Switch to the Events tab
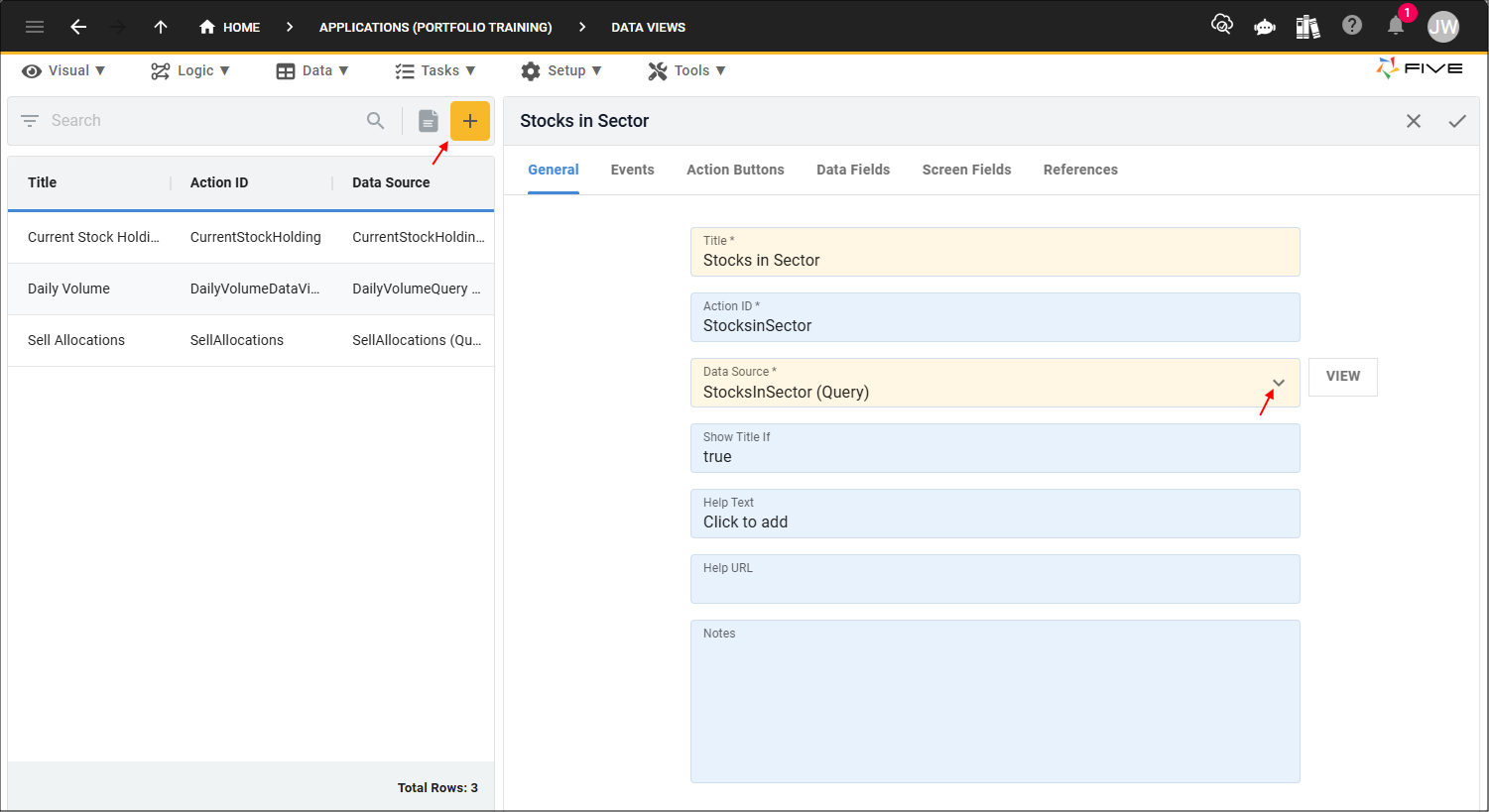The height and width of the screenshot is (812, 1489). click(633, 170)
